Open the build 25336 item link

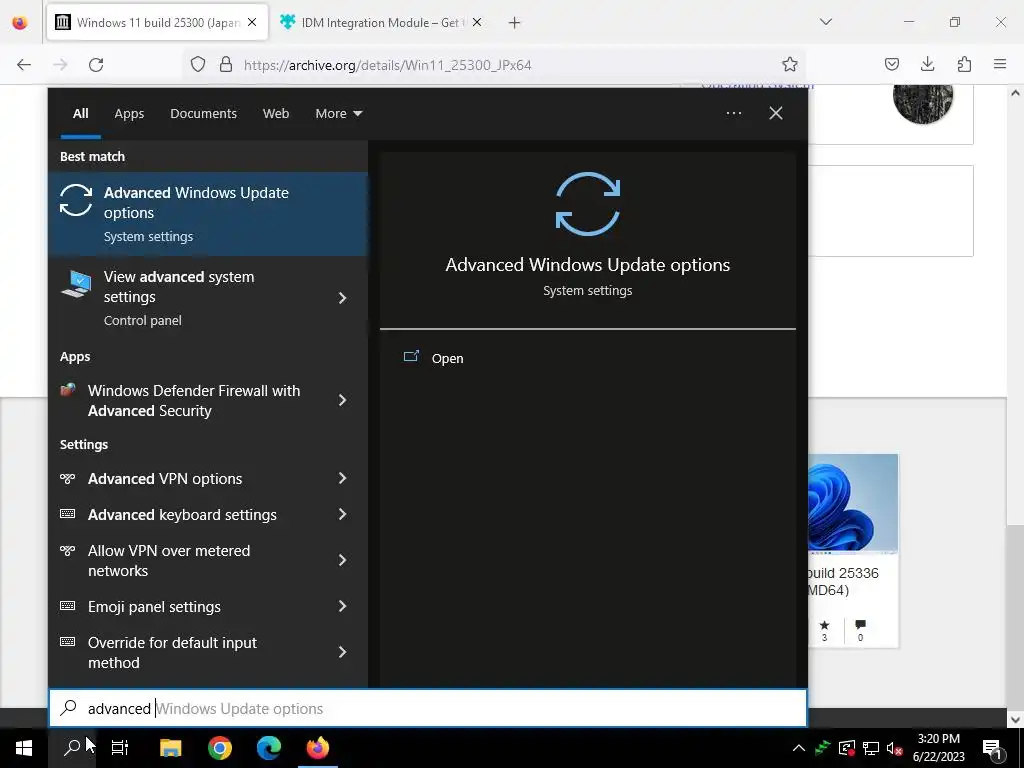[x=843, y=581]
